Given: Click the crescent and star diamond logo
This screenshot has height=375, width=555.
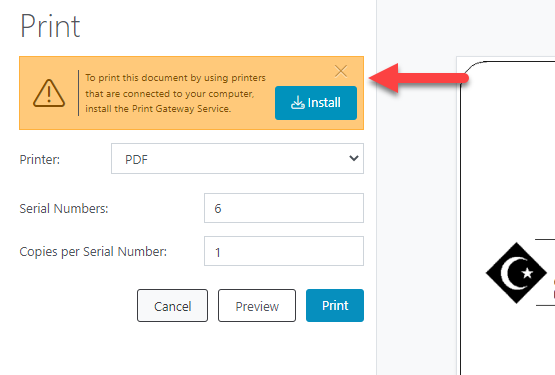Looking at the screenshot, I should pos(516,273).
